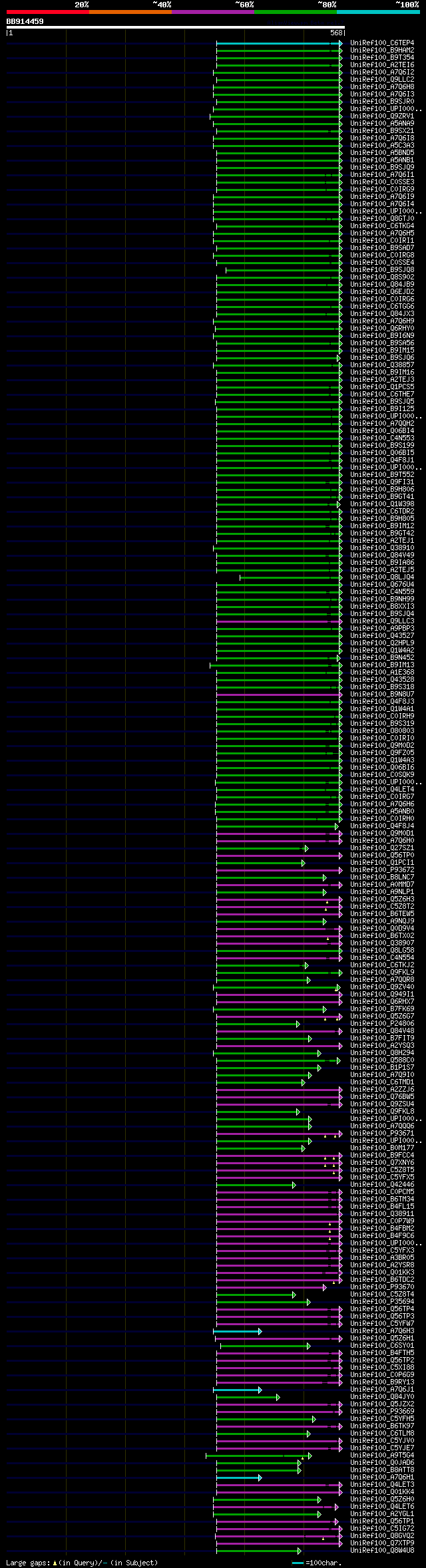This screenshot has height=1568, width=426.
Task: Click hit label UniRef100_P93672
Action: coord(382,870)
